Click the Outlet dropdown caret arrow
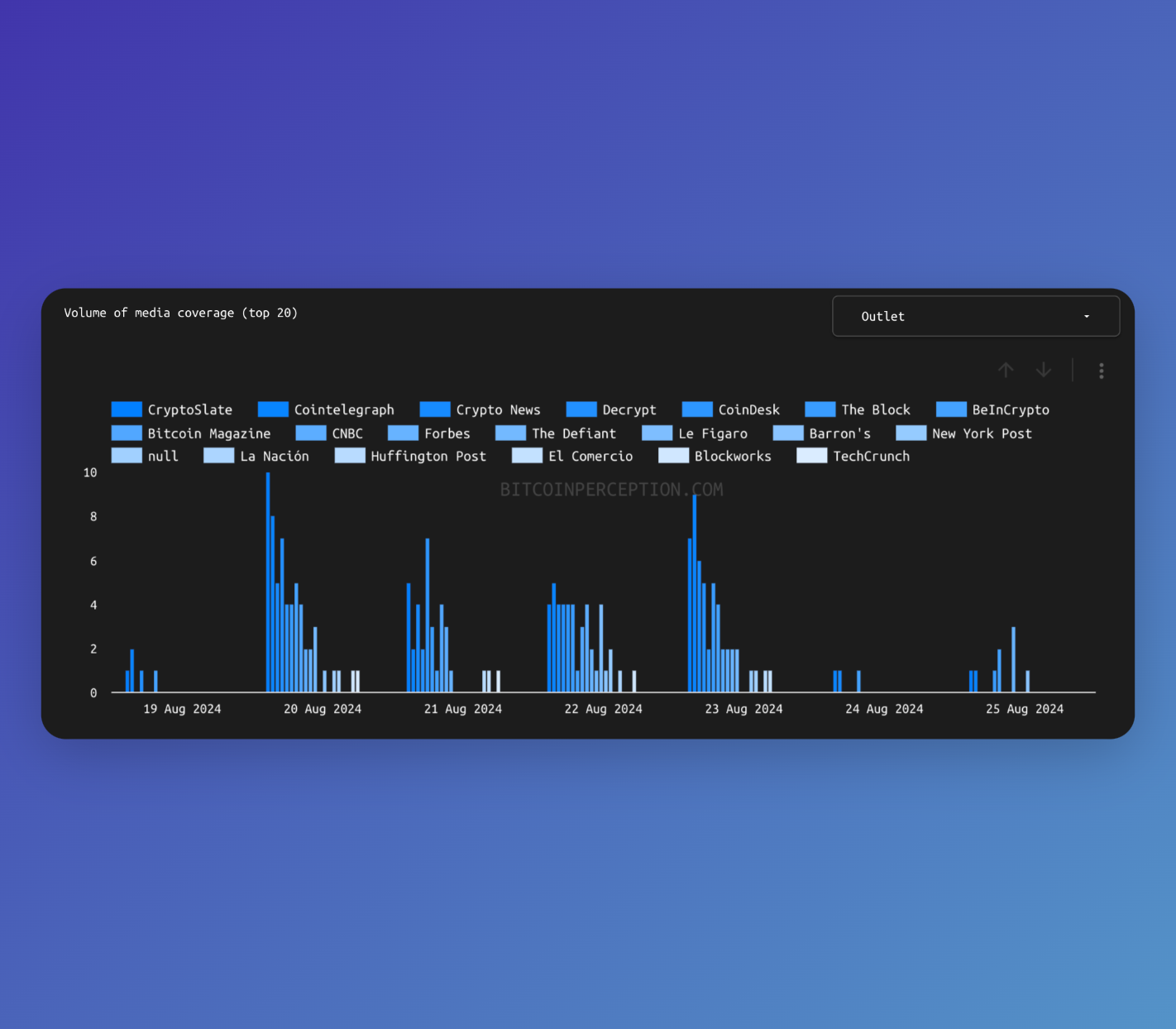 coord(1087,317)
